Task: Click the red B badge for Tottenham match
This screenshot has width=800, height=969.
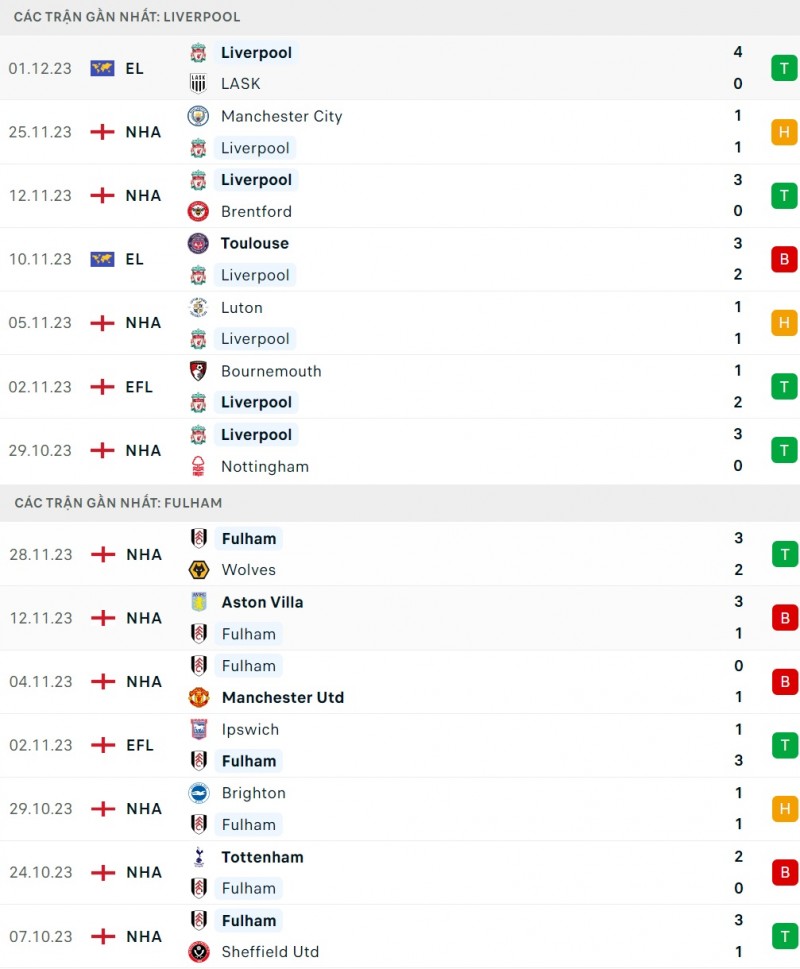Action: (x=784, y=872)
